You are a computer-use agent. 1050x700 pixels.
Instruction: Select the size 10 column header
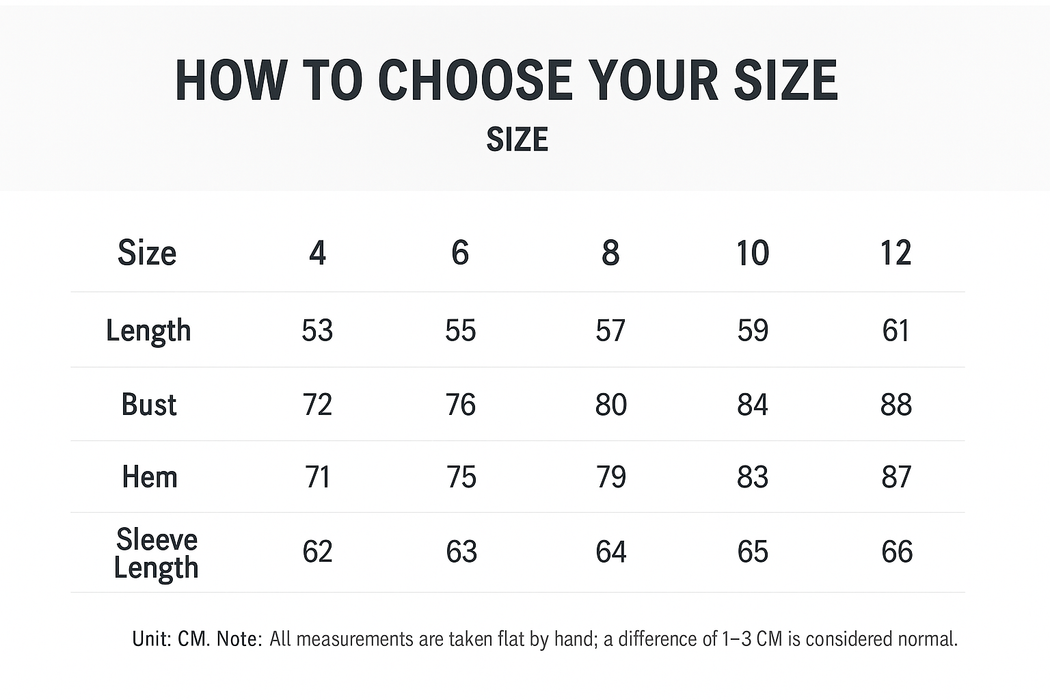[752, 254]
